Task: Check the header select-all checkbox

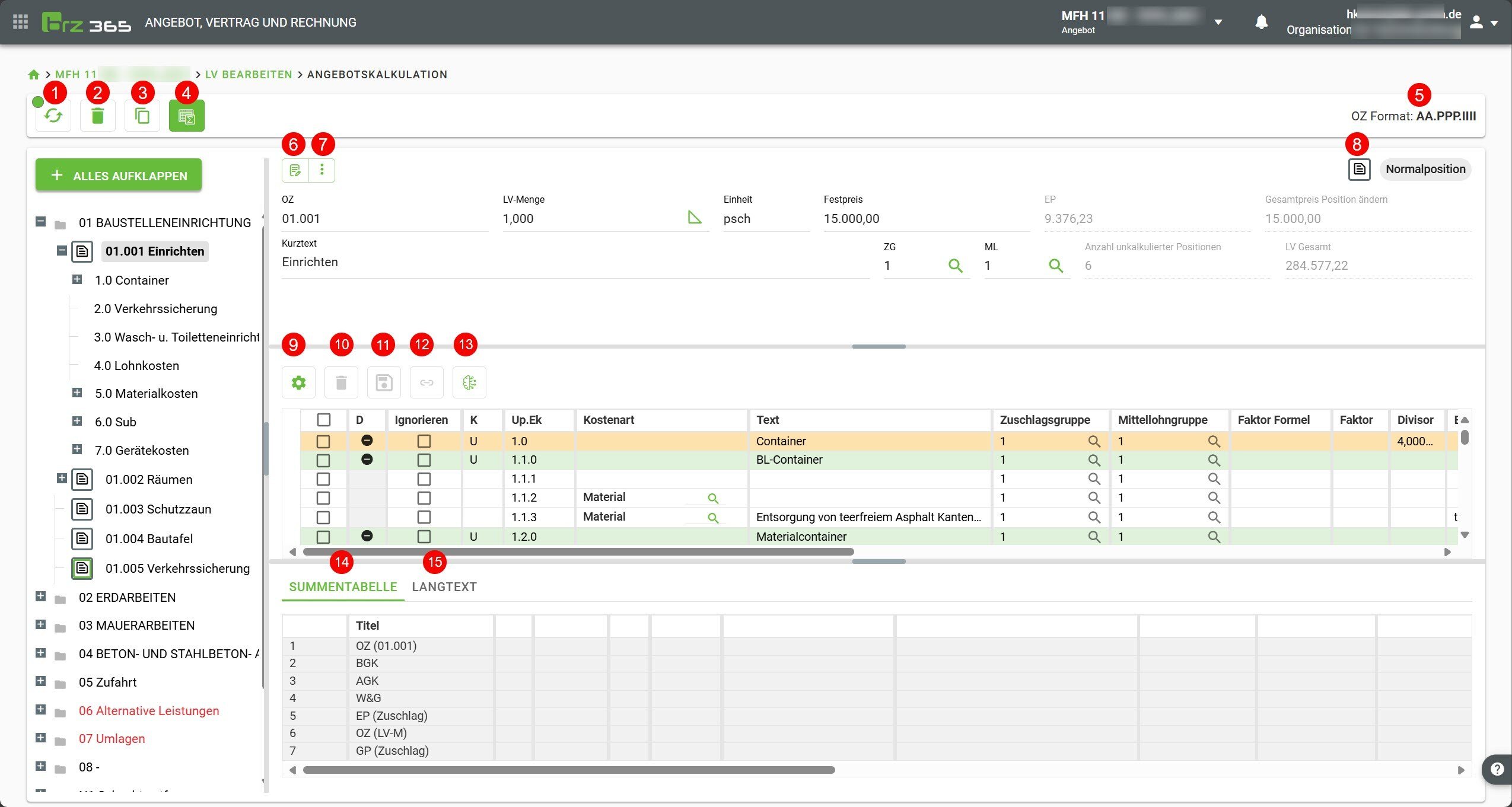Action: coord(324,420)
